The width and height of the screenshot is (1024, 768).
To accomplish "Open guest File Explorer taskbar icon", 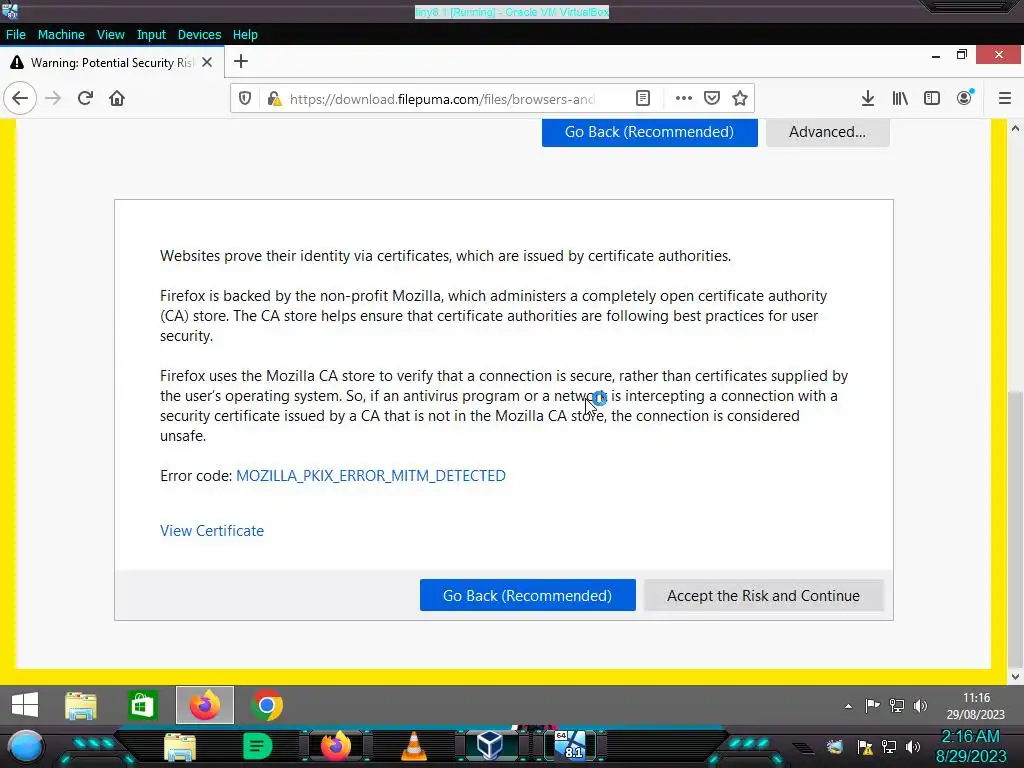I will (81, 705).
